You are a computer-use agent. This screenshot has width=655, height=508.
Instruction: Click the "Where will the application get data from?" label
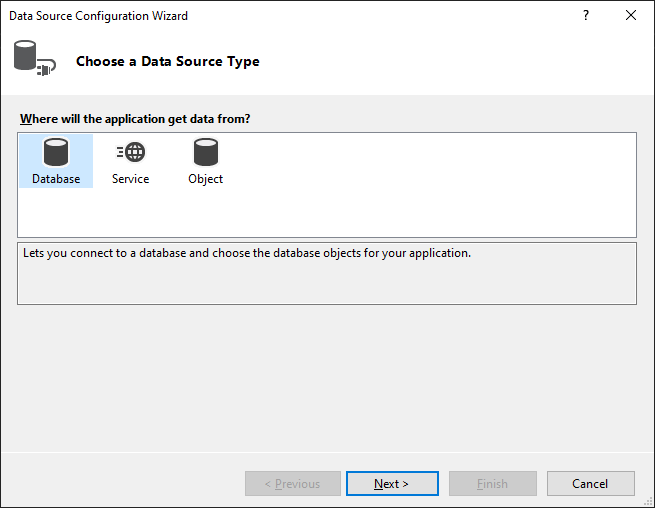(135, 119)
